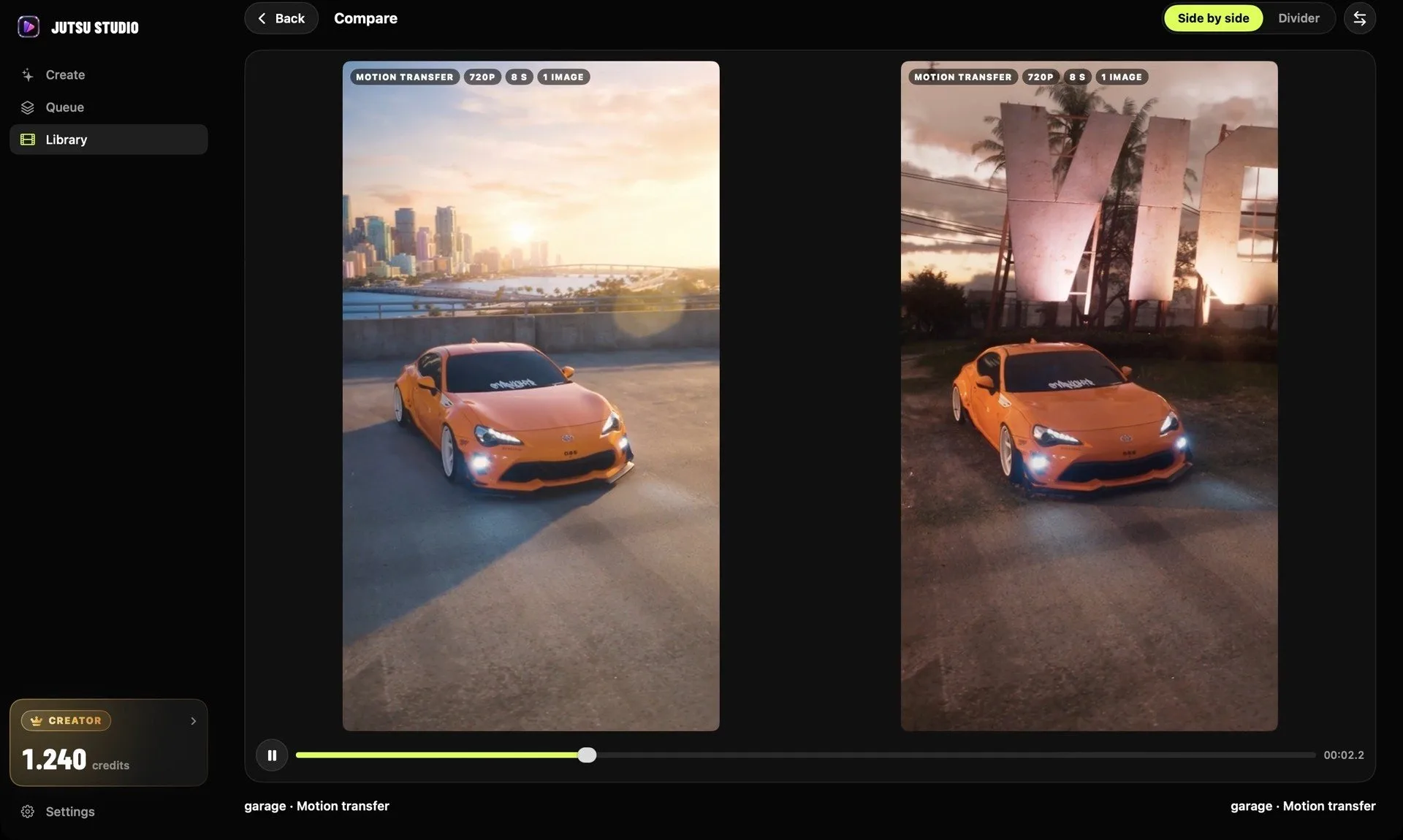This screenshot has height=840, width=1403.
Task: Click the Motion Transfer tag on left video
Action: [x=405, y=77]
